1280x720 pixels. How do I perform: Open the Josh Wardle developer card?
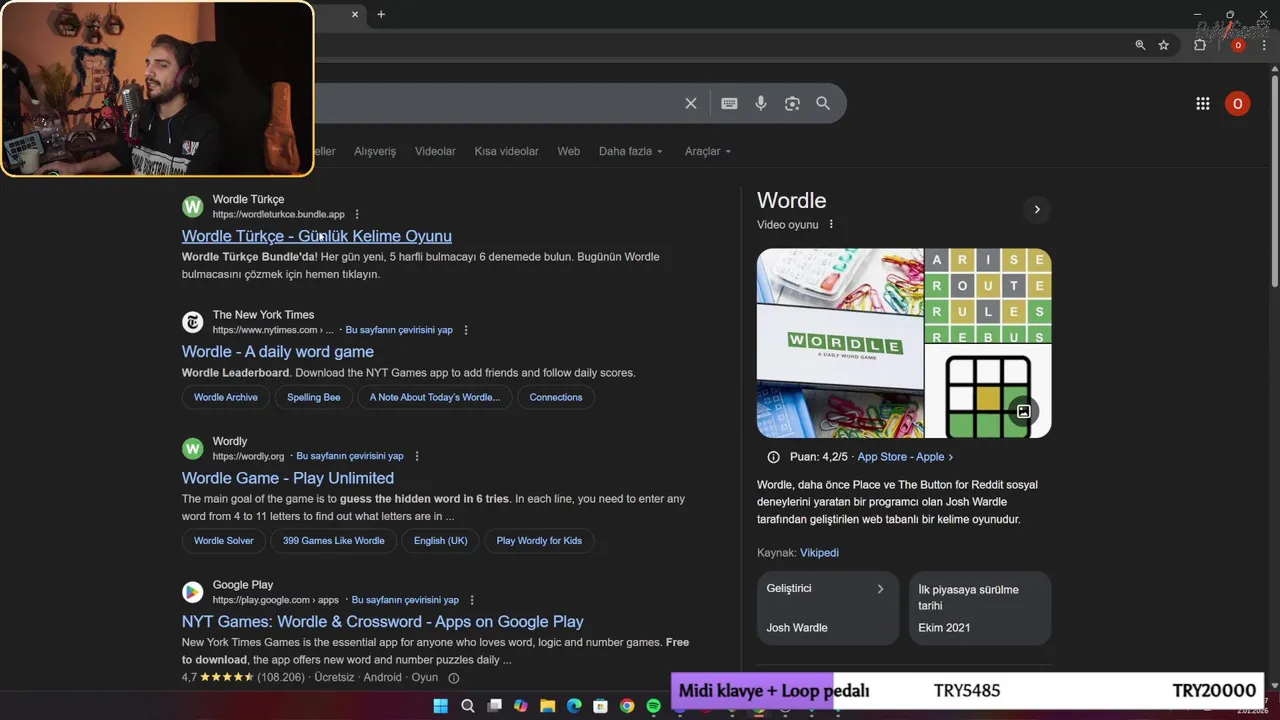(827, 608)
